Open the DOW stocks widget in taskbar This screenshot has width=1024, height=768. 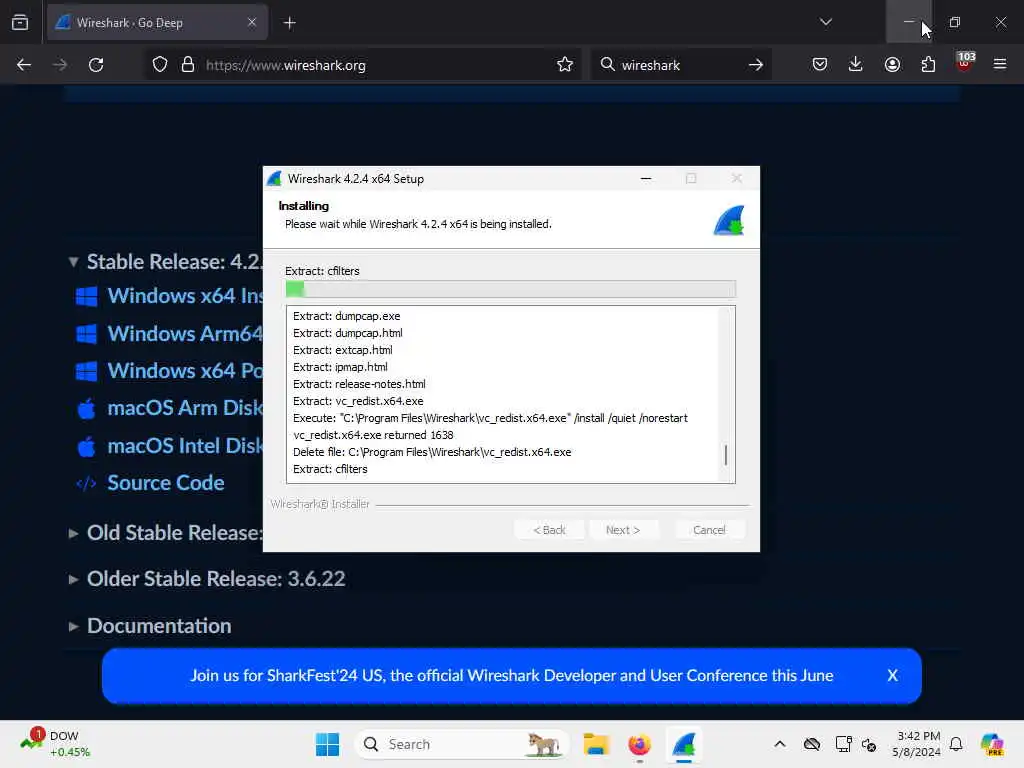pyautogui.click(x=55, y=744)
